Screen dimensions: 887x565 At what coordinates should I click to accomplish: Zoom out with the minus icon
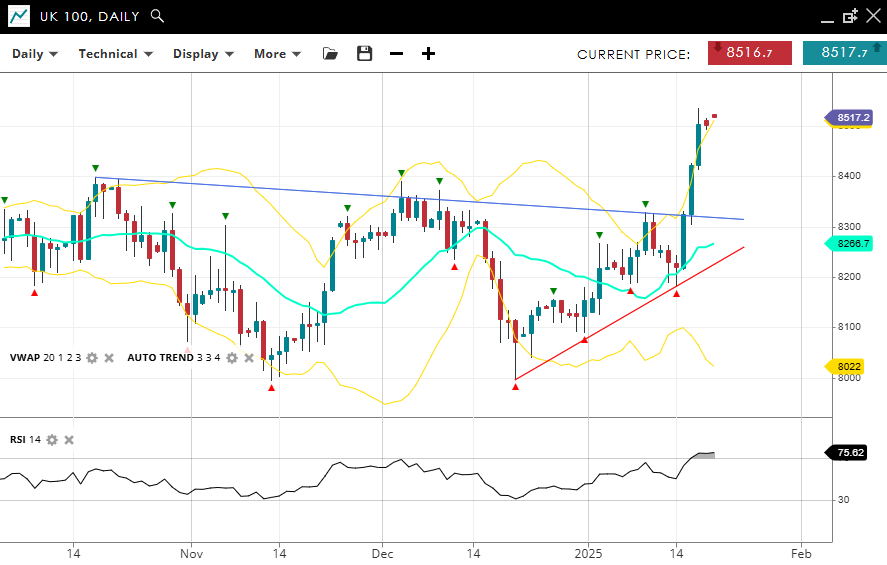click(396, 54)
